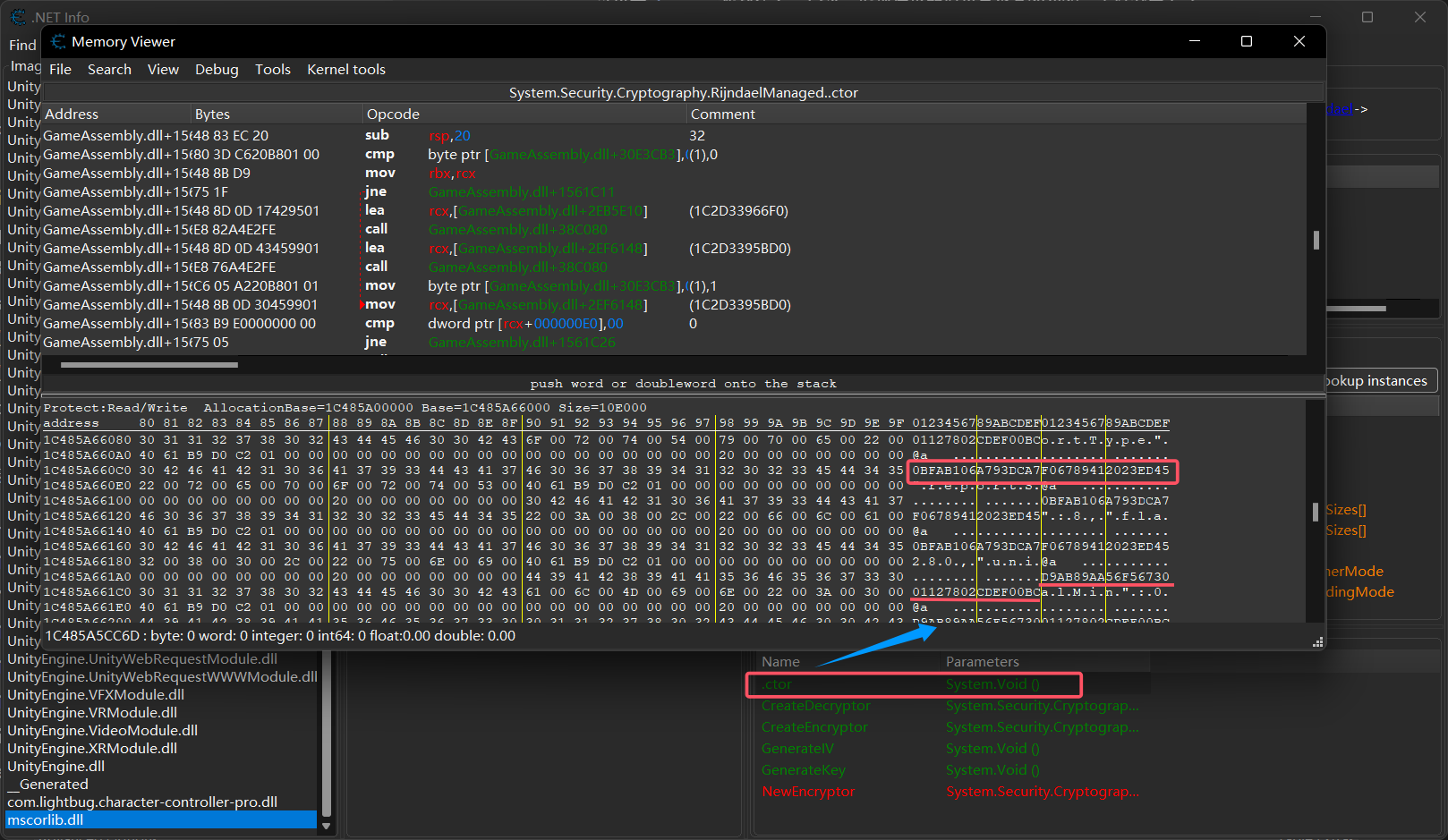Viewport: 1448px width, 840px height.
Task: Select UnityEngine.dll in the image list
Action: [x=161, y=767]
